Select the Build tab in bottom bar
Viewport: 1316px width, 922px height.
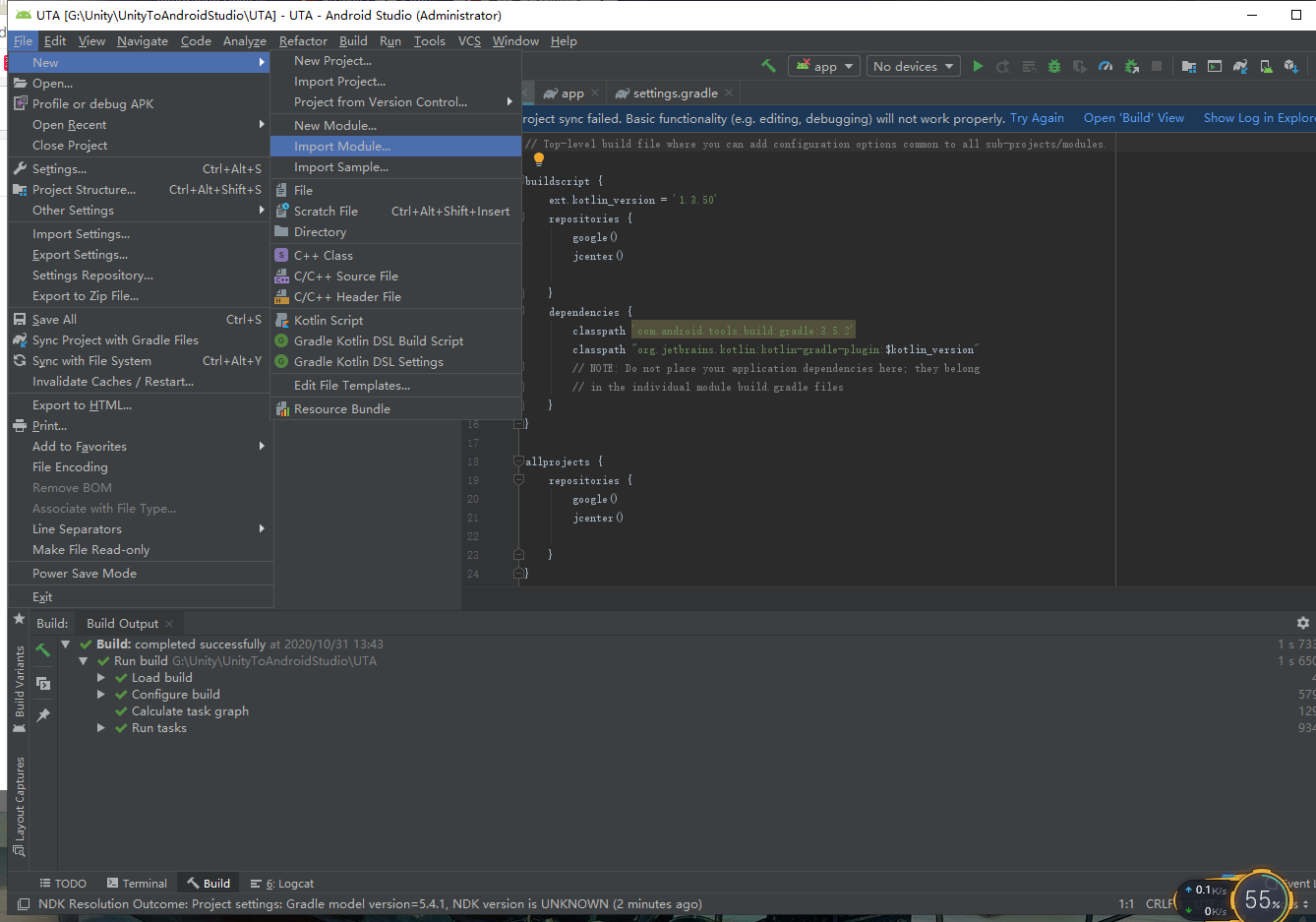(x=209, y=884)
